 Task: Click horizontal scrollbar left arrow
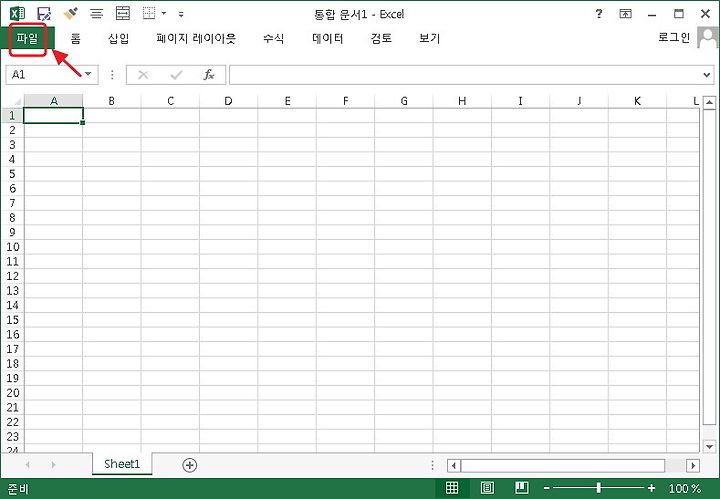pyautogui.click(x=454, y=465)
